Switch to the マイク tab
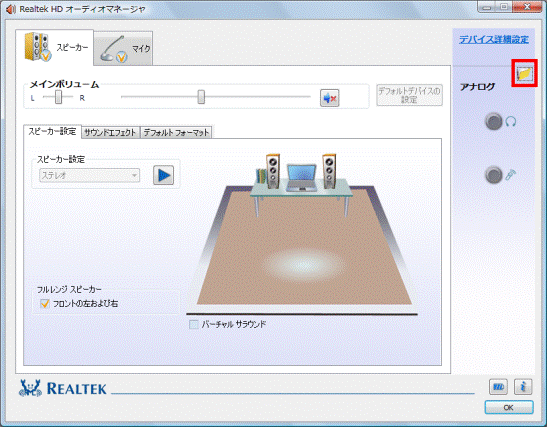Viewport: 547px width, 427px height. pyautogui.click(x=123, y=48)
